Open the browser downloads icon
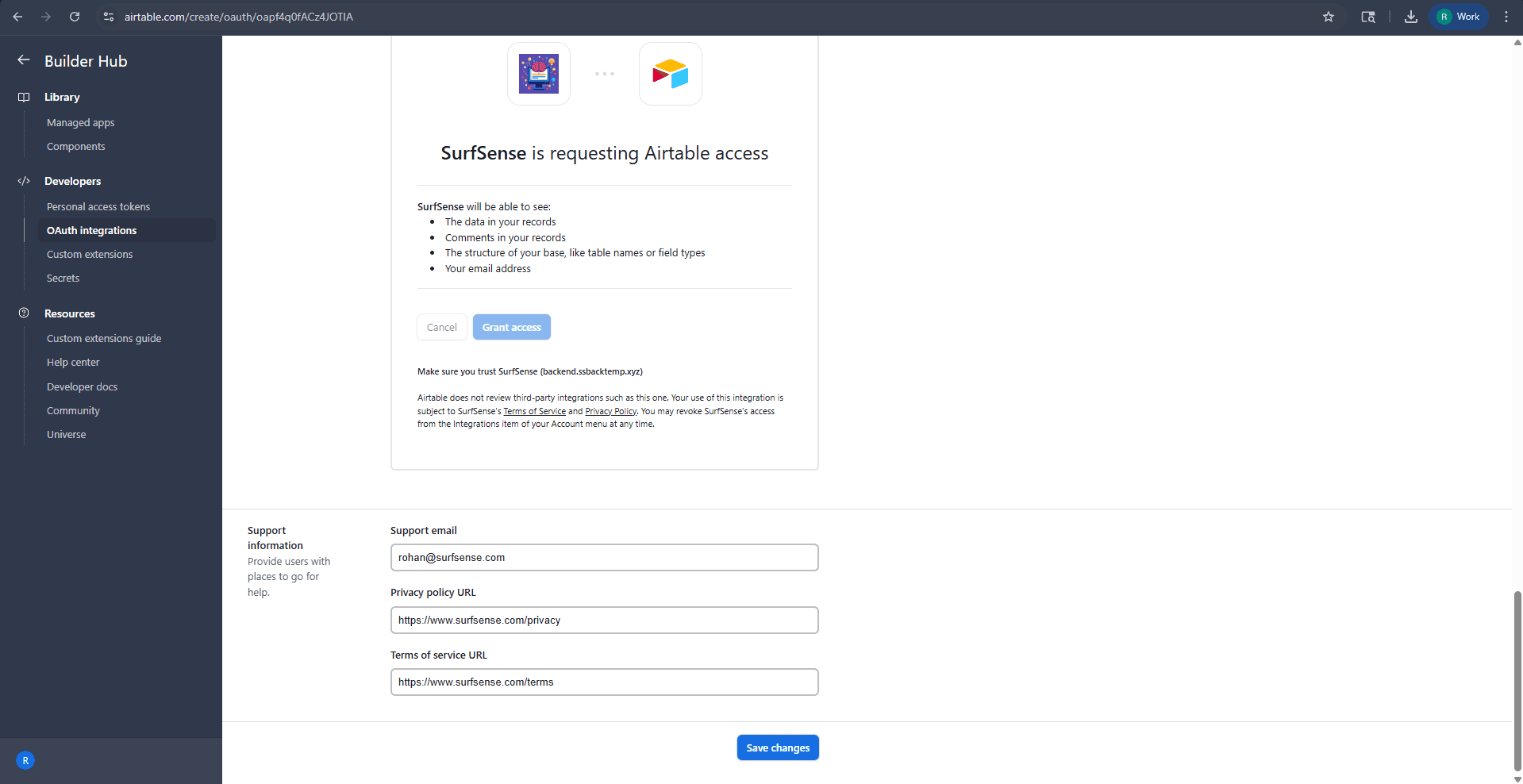Image resolution: width=1523 pixels, height=784 pixels. 1410,17
